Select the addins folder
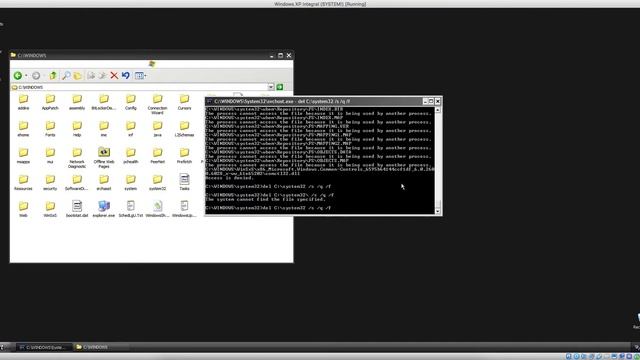The height and width of the screenshot is (360, 640). pyautogui.click(x=23, y=102)
